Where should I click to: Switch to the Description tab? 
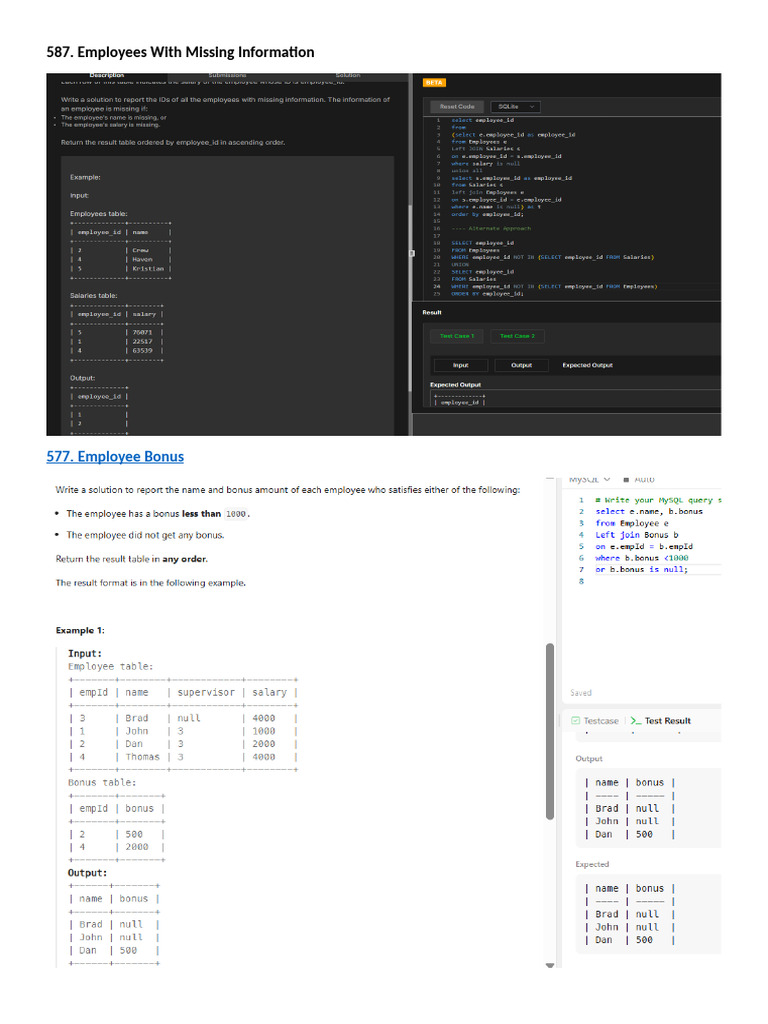pos(106,76)
